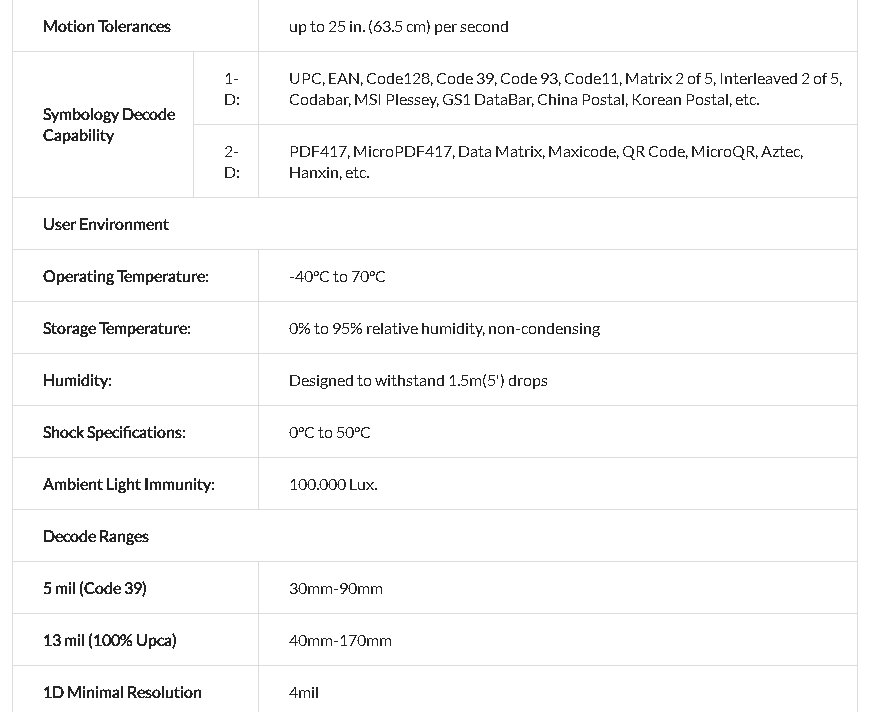Click the '0% to 95% relative humidity' text

(x=444, y=329)
